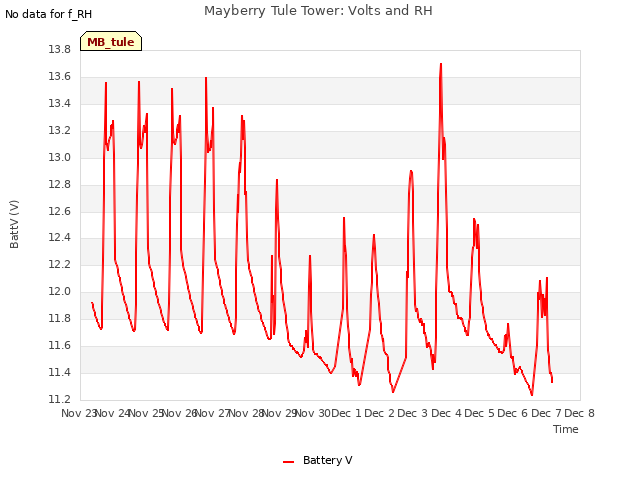Select the 'No data for f_RH' message
640x480 pixels.
pos(49,14)
